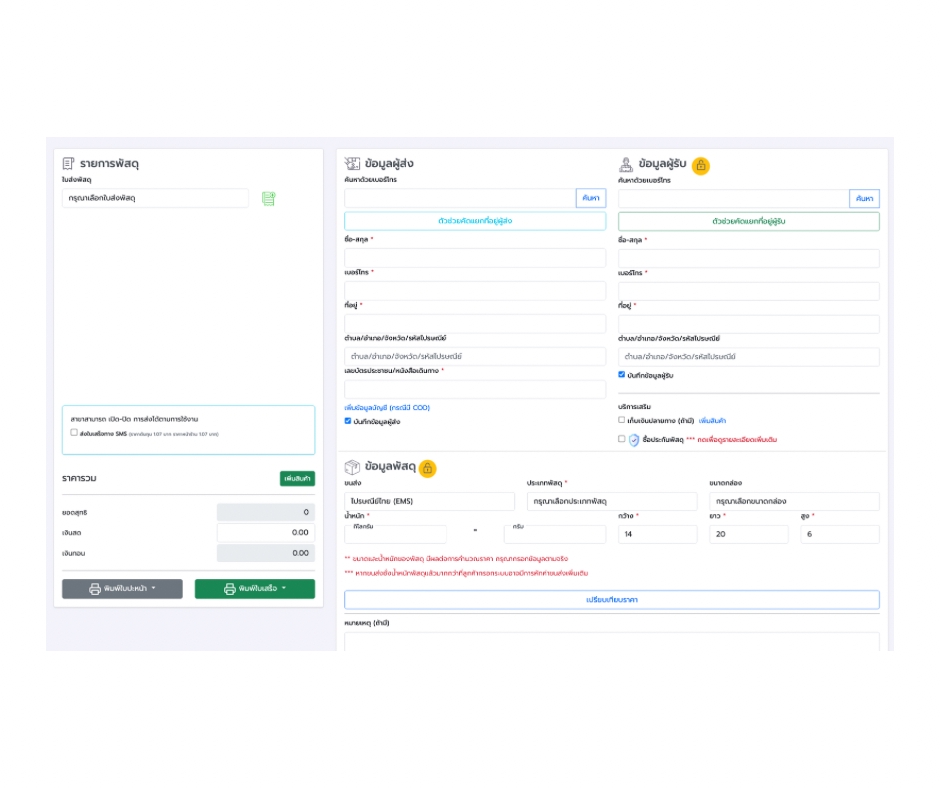Click the shield icon beside ซื้อประกันพัสดุ
Screen dimensions: 940x788
(634, 440)
